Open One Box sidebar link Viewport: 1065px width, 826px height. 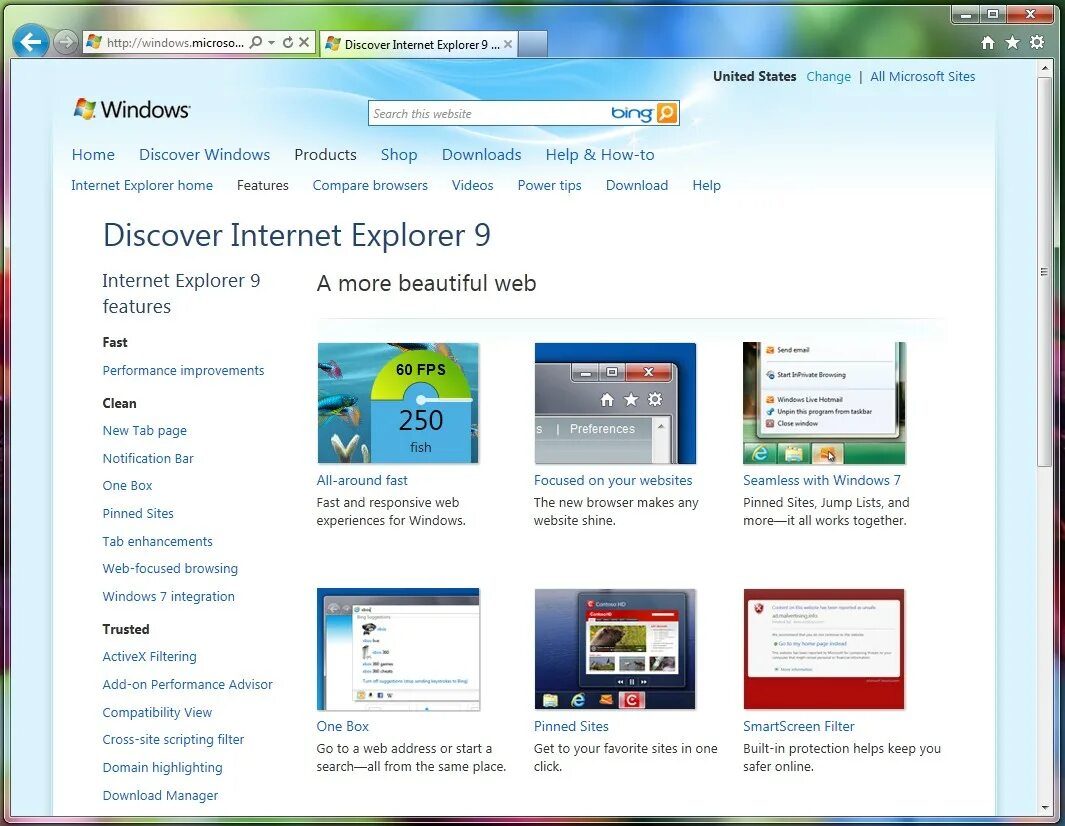click(128, 486)
